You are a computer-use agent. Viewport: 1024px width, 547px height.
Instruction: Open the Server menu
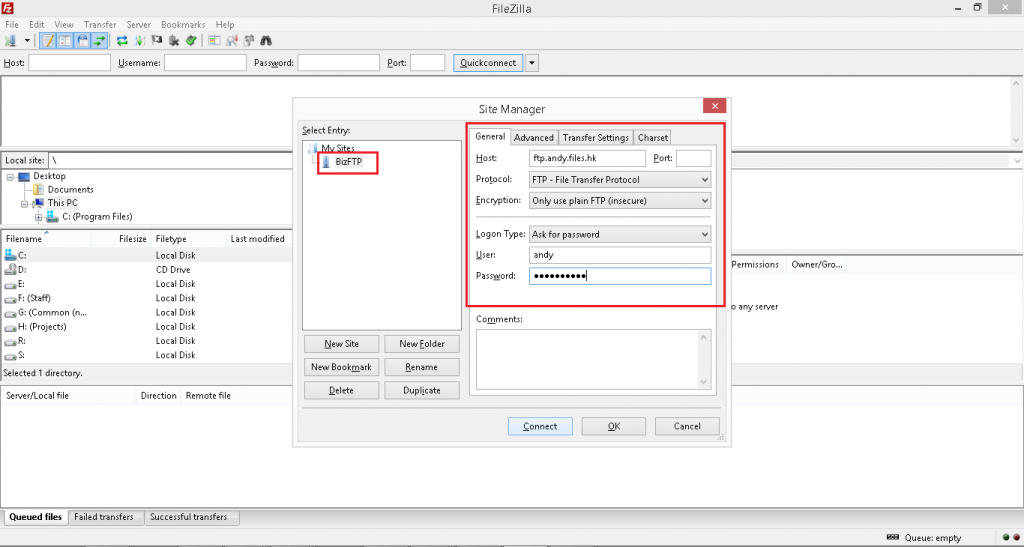click(138, 25)
